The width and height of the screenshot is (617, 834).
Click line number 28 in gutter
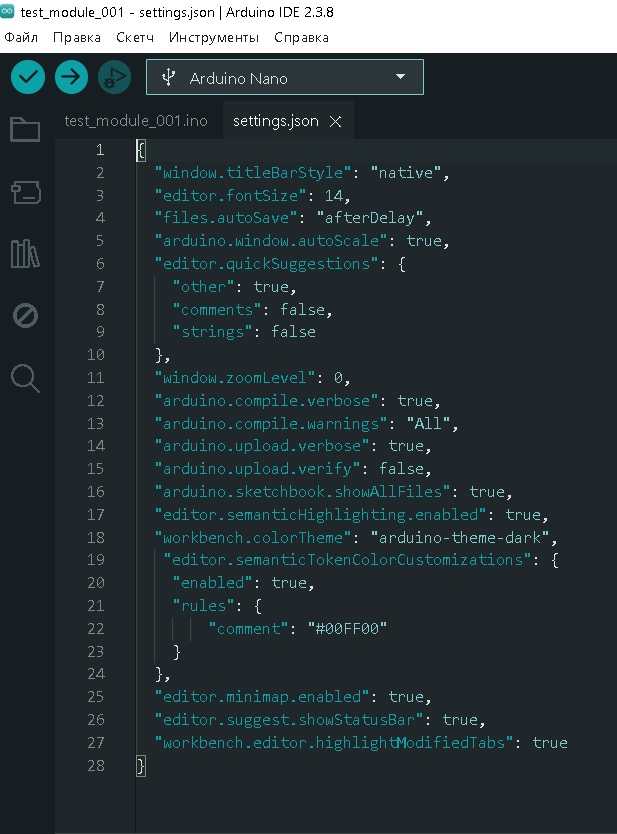(96, 765)
